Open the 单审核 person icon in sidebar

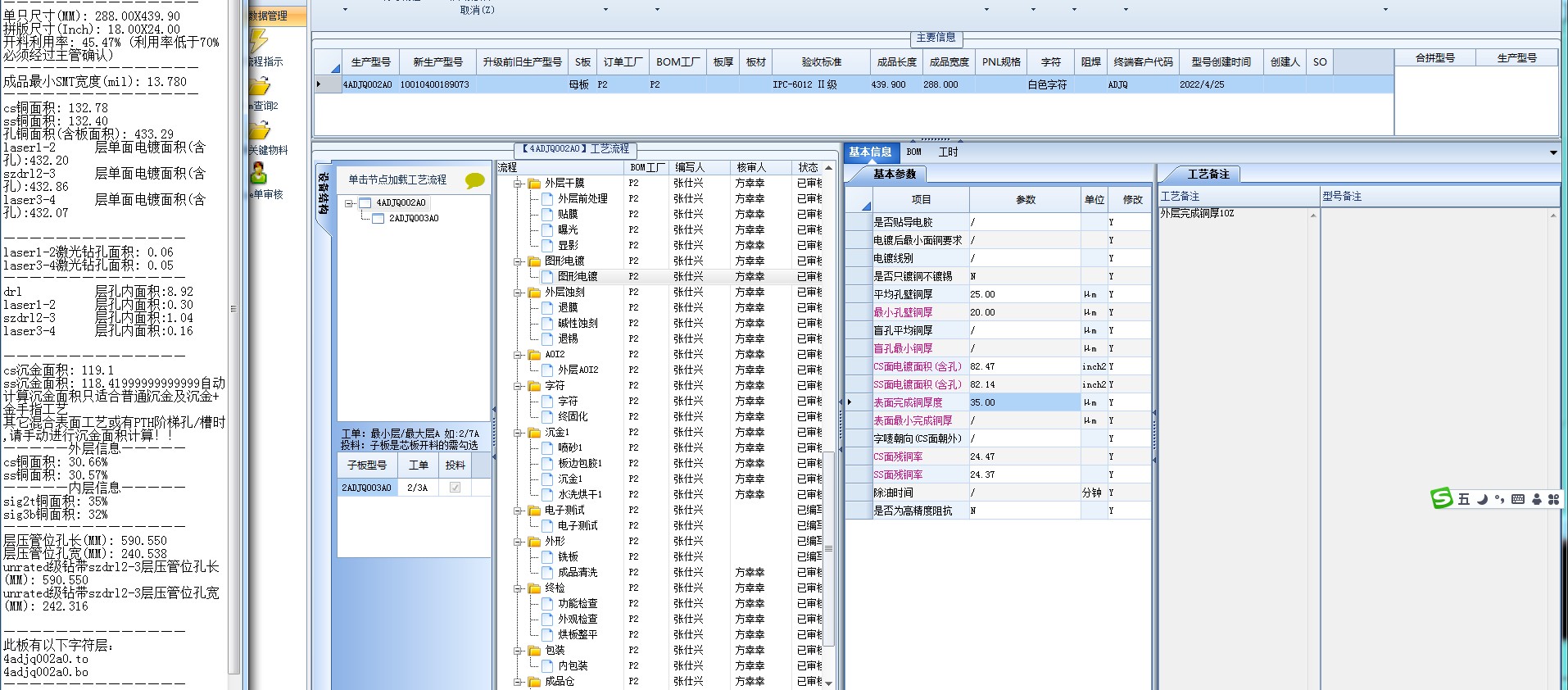[259, 174]
